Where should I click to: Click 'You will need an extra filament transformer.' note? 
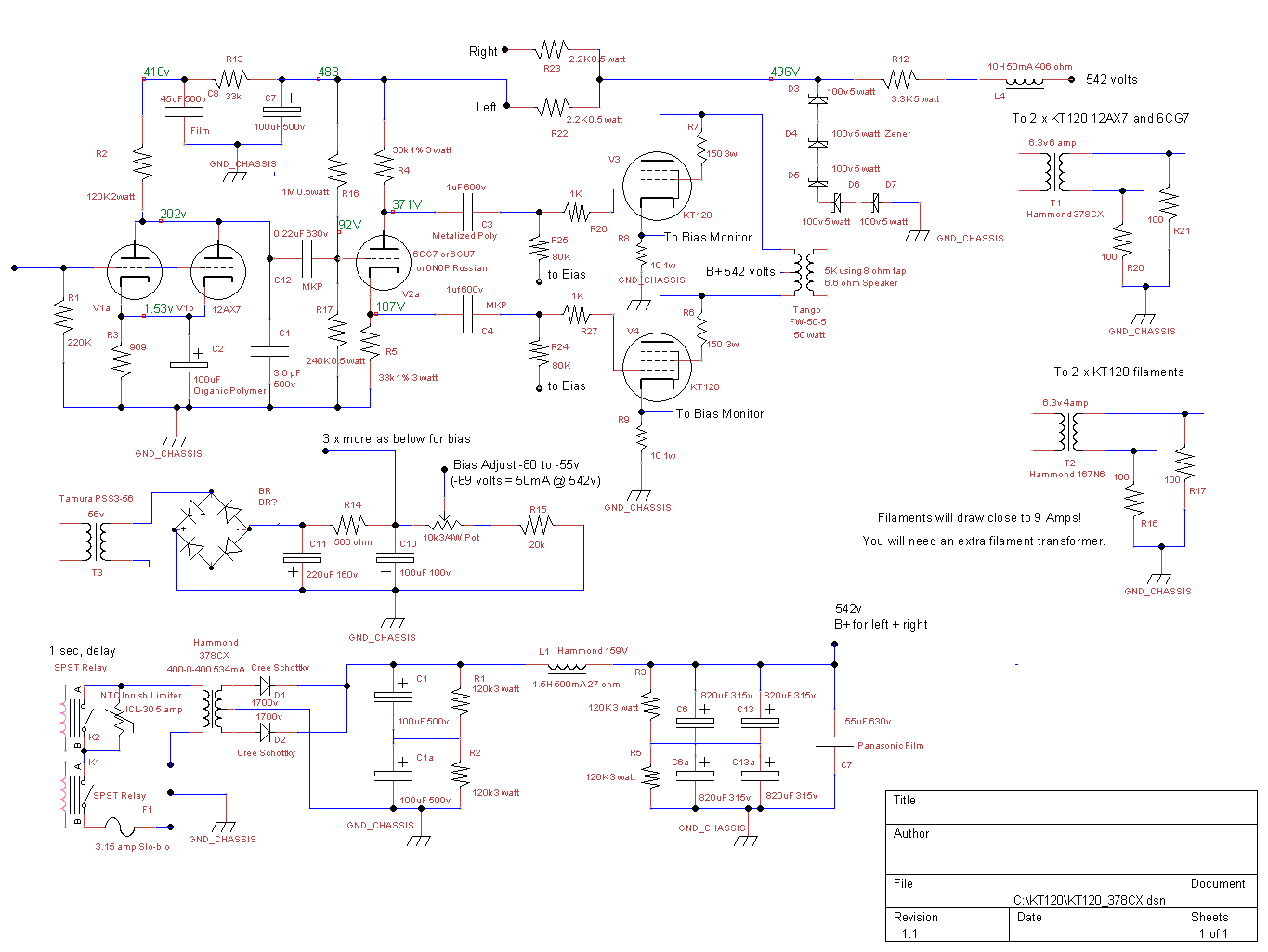[984, 541]
